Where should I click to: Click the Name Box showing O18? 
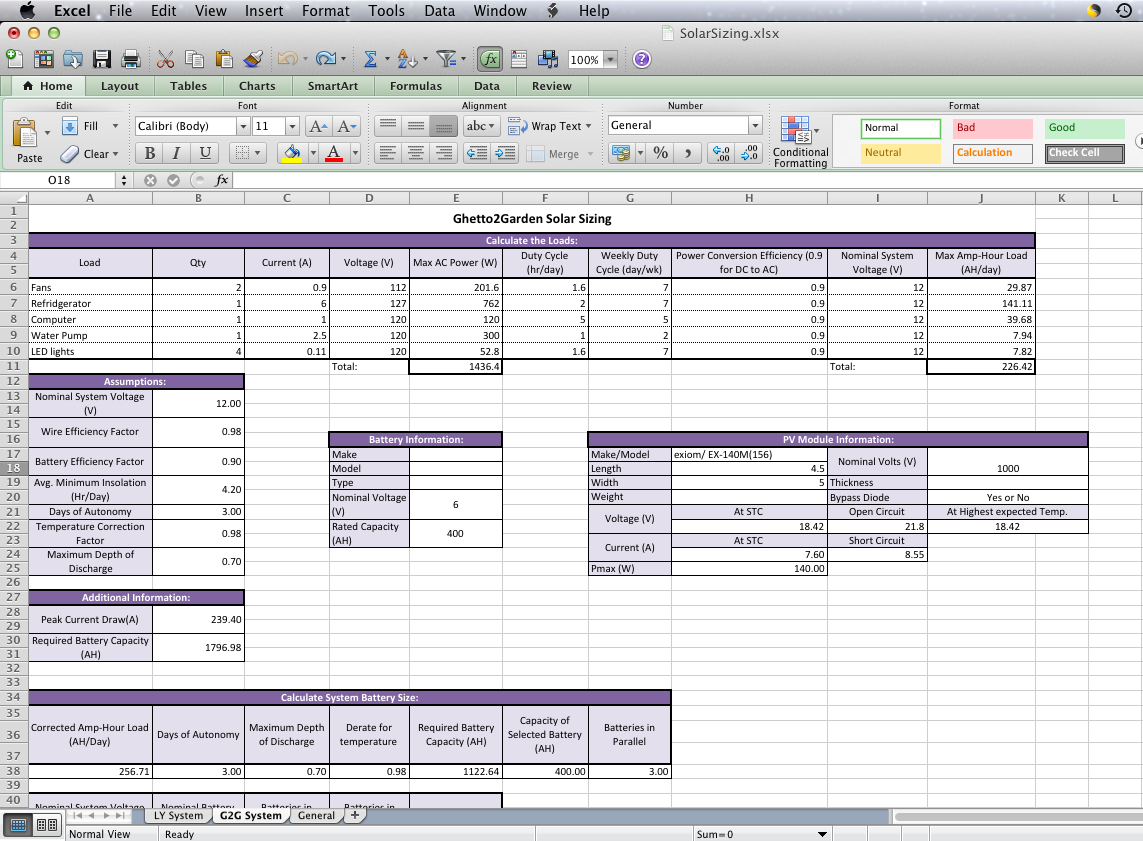tap(59, 180)
